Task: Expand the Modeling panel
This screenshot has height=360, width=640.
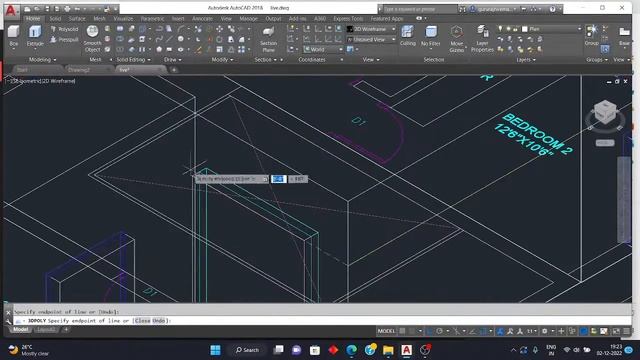Action: tap(42, 60)
